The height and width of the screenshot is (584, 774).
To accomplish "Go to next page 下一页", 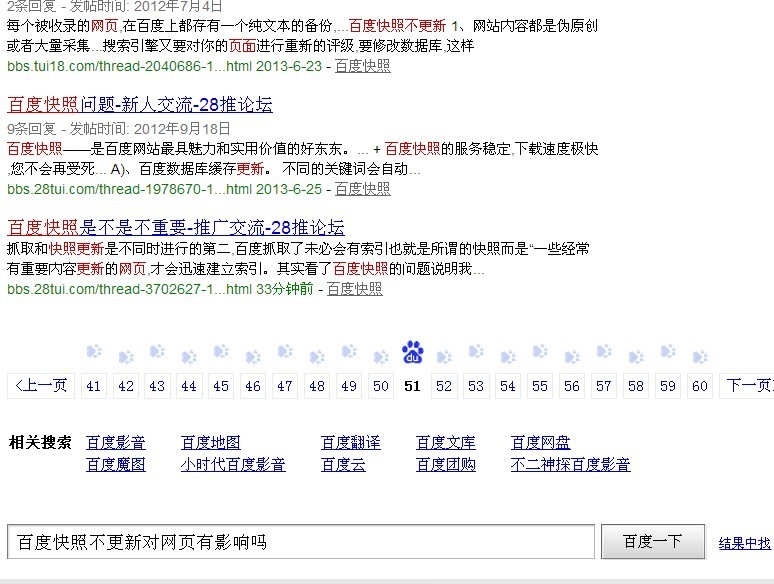I will [747, 386].
